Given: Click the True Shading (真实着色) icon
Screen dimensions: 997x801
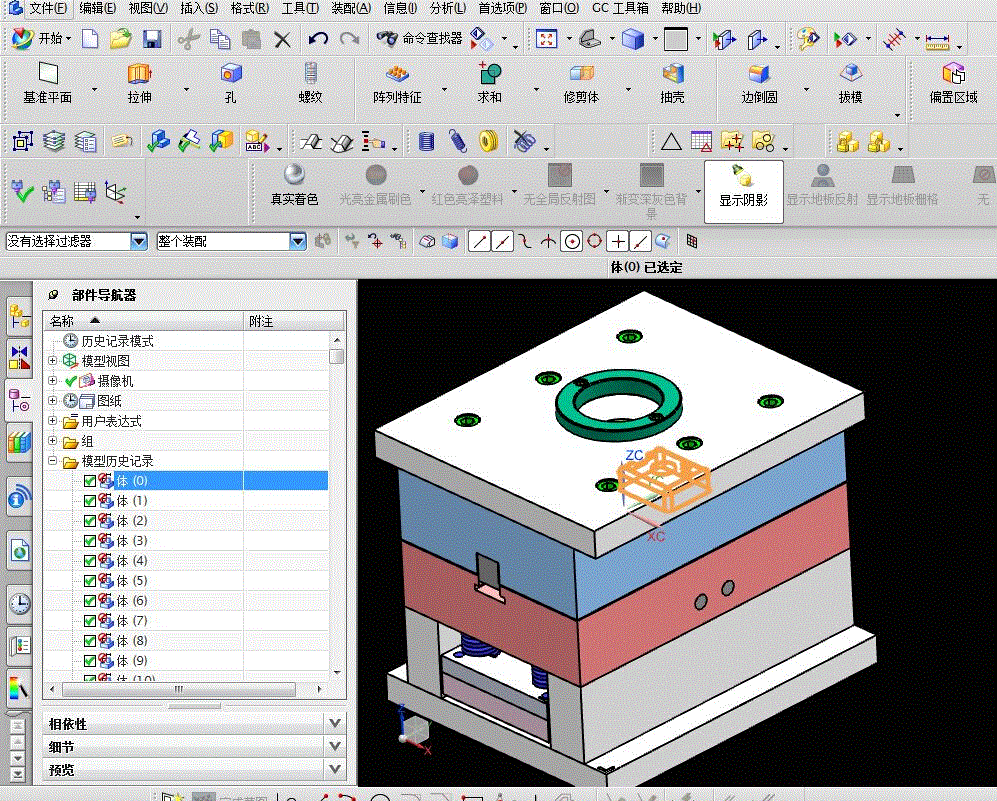Looking at the screenshot, I should coord(294,186).
